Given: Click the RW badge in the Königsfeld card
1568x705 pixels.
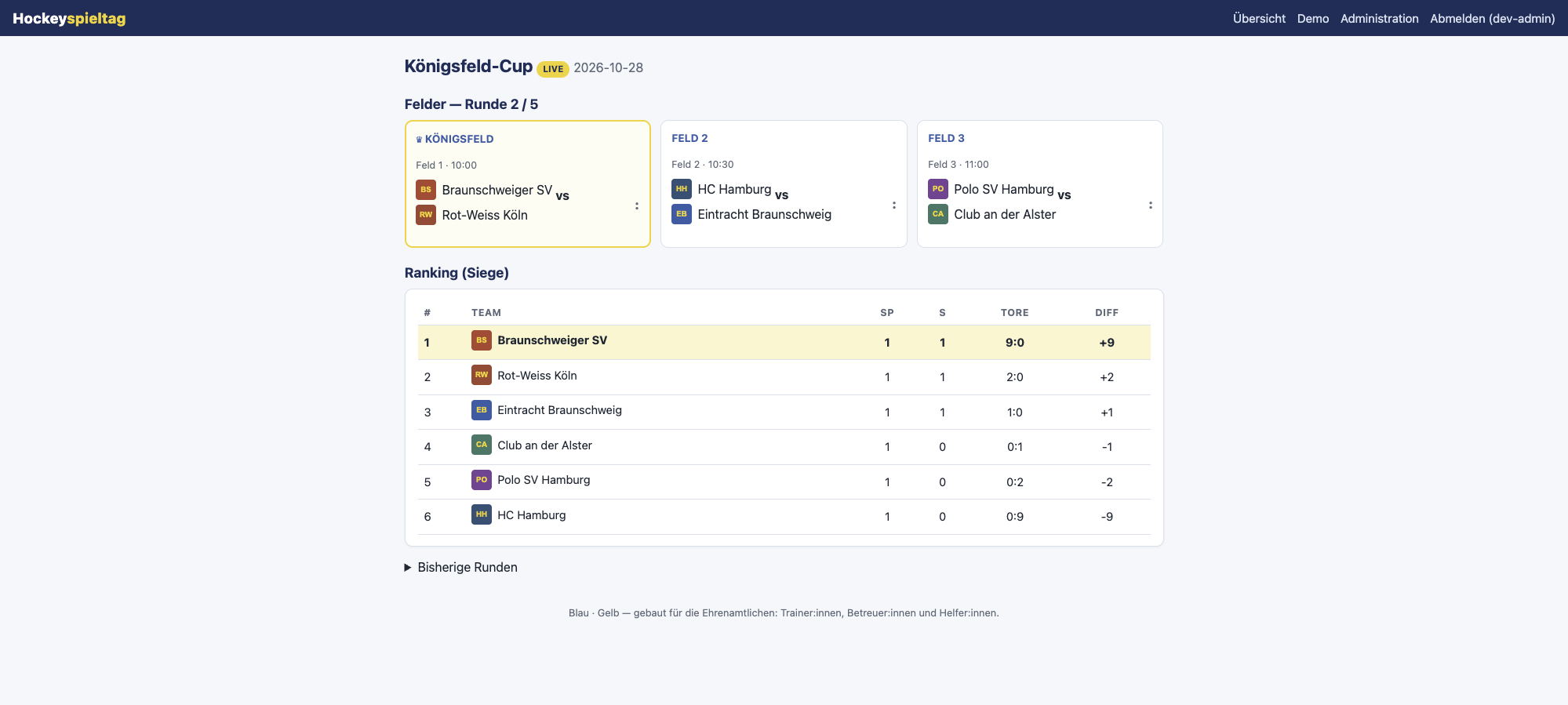Looking at the screenshot, I should coord(426,215).
